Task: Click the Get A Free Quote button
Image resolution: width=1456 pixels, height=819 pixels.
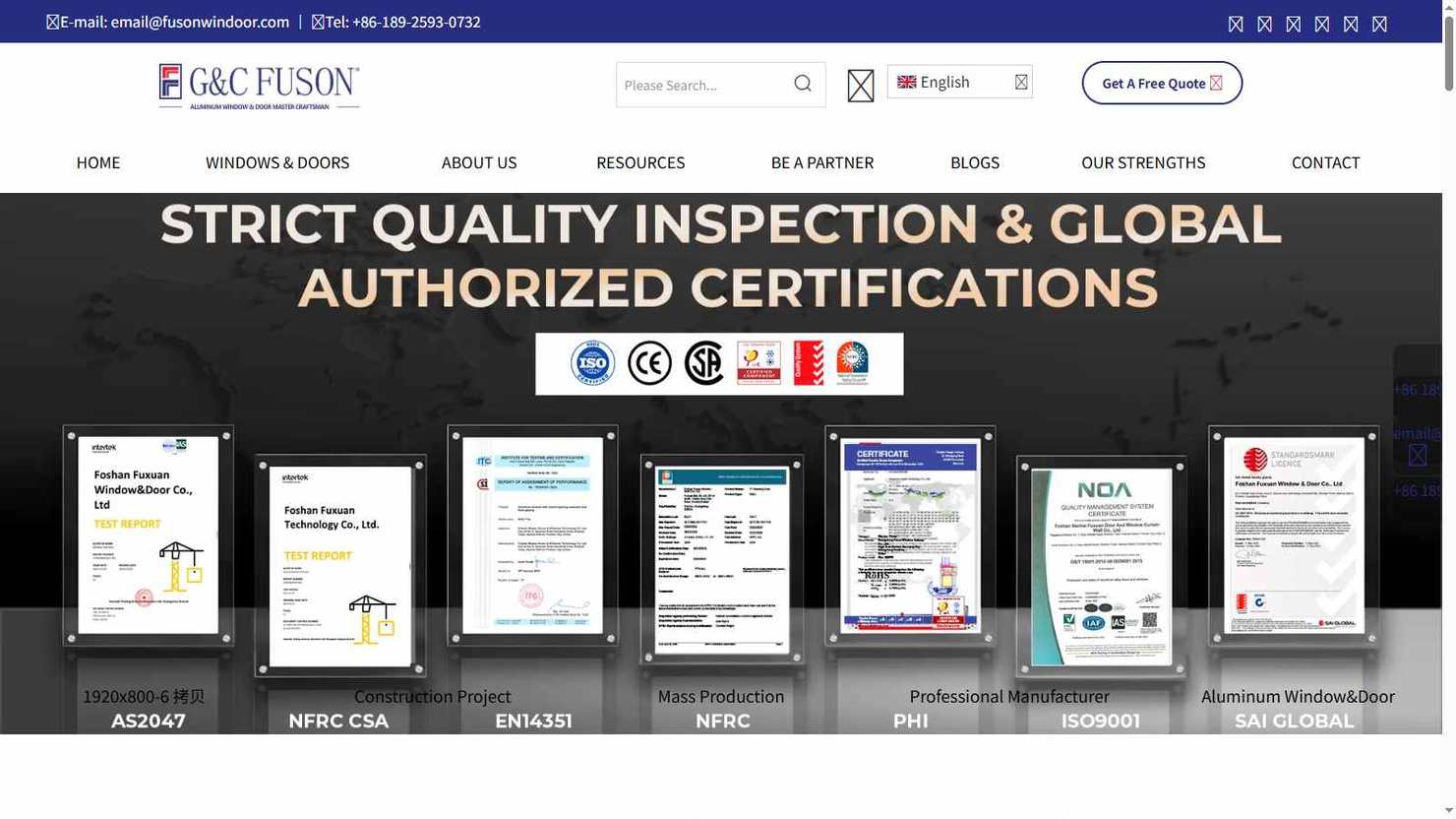Action: 1162,83
